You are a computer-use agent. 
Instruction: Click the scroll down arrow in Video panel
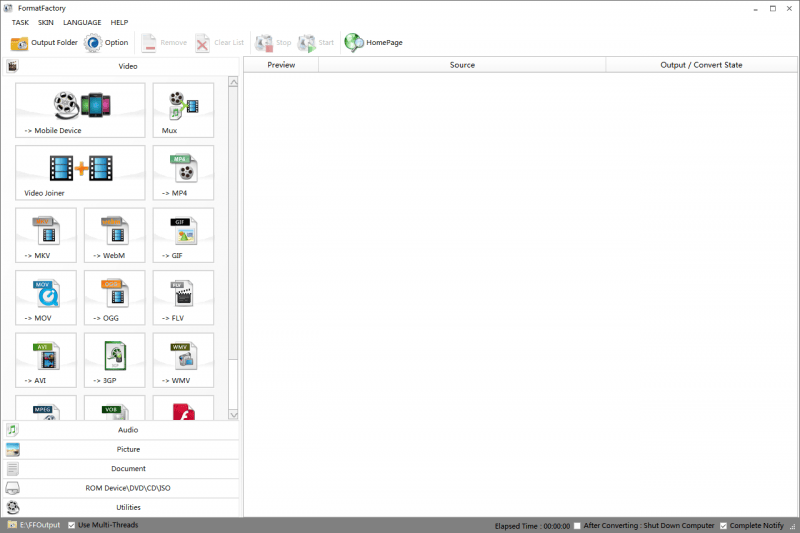(233, 414)
